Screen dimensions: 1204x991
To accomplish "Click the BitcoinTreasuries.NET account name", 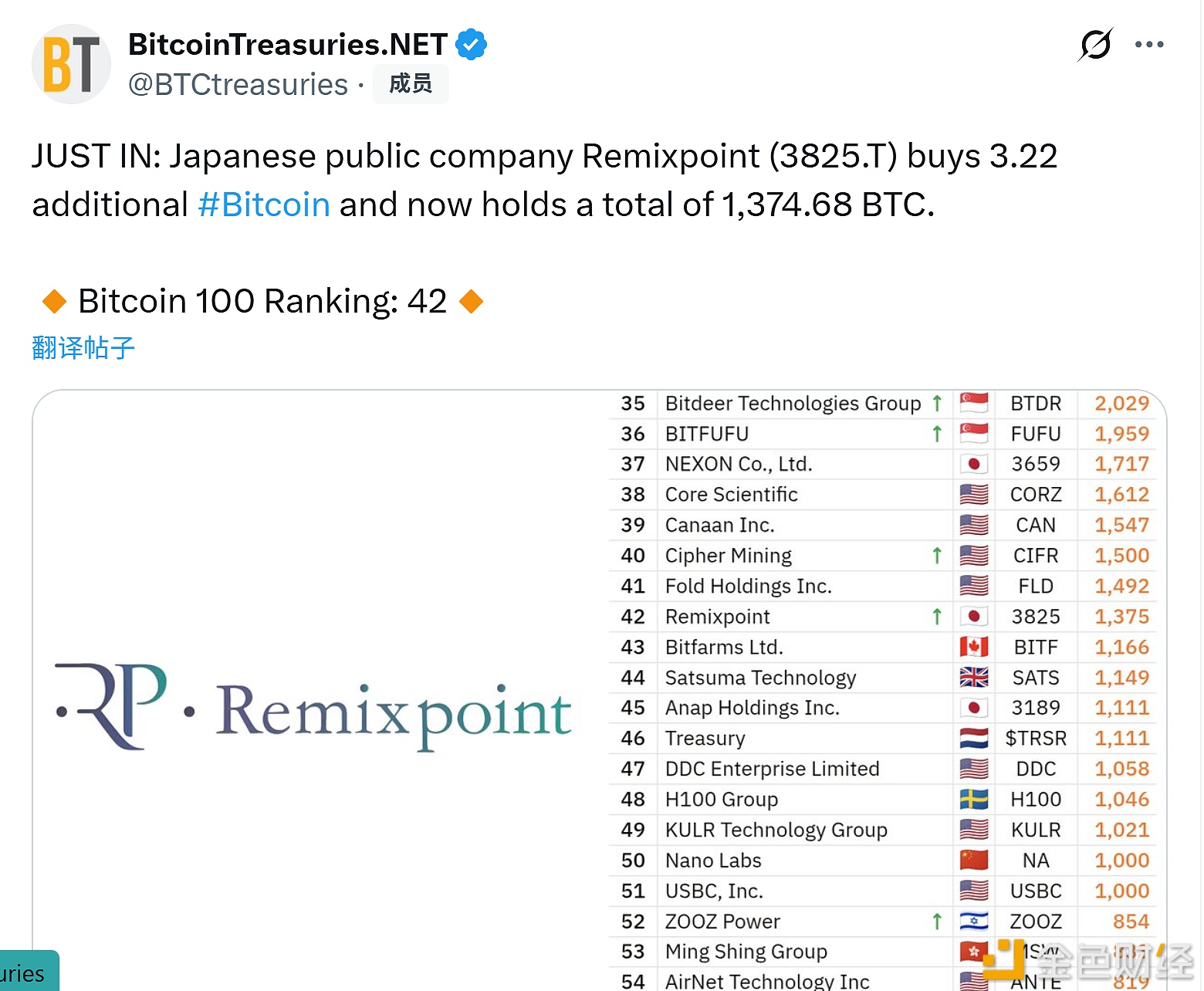I will (x=287, y=45).
